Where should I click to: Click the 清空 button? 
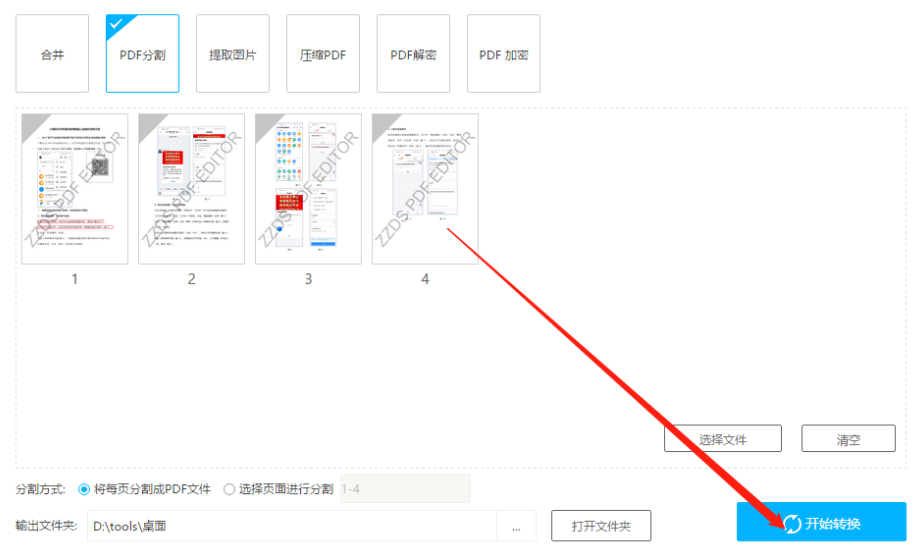[848, 439]
